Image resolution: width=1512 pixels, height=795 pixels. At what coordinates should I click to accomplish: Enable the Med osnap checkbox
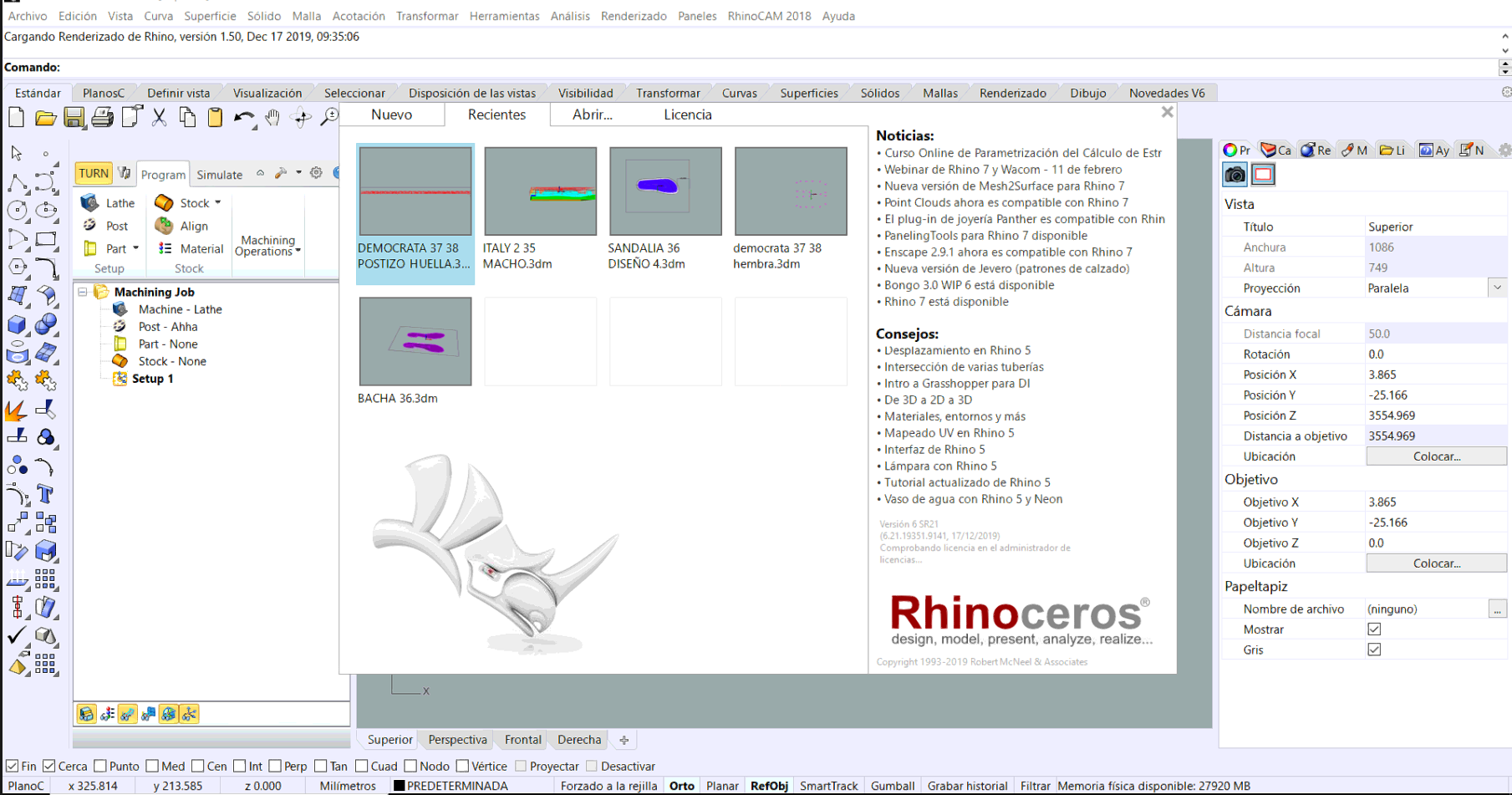tap(152, 766)
